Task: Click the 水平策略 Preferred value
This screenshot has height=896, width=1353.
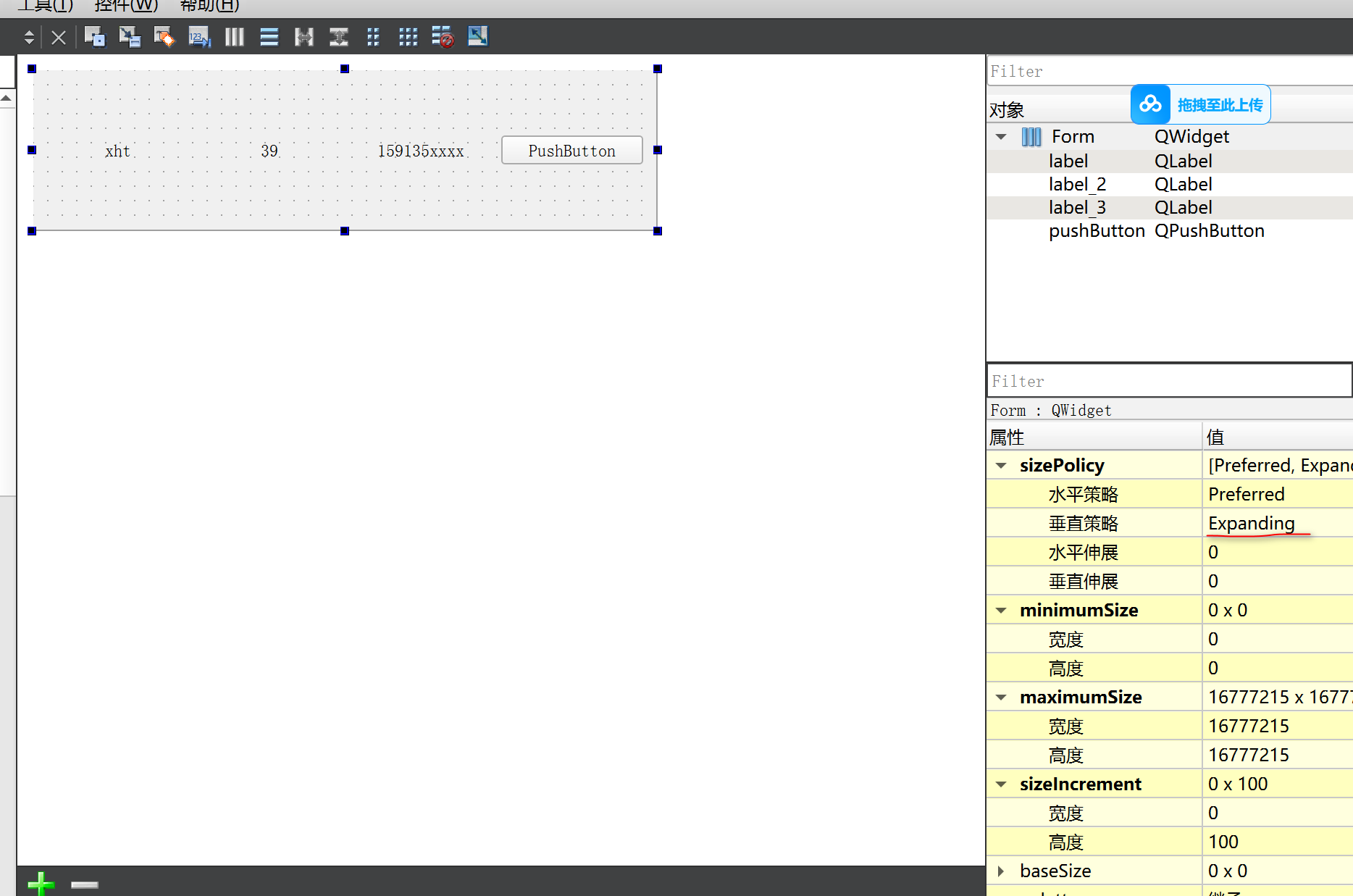Action: [1278, 494]
